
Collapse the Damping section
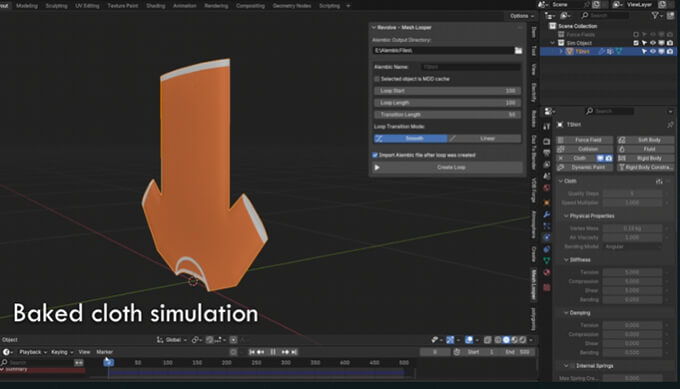tap(566, 313)
